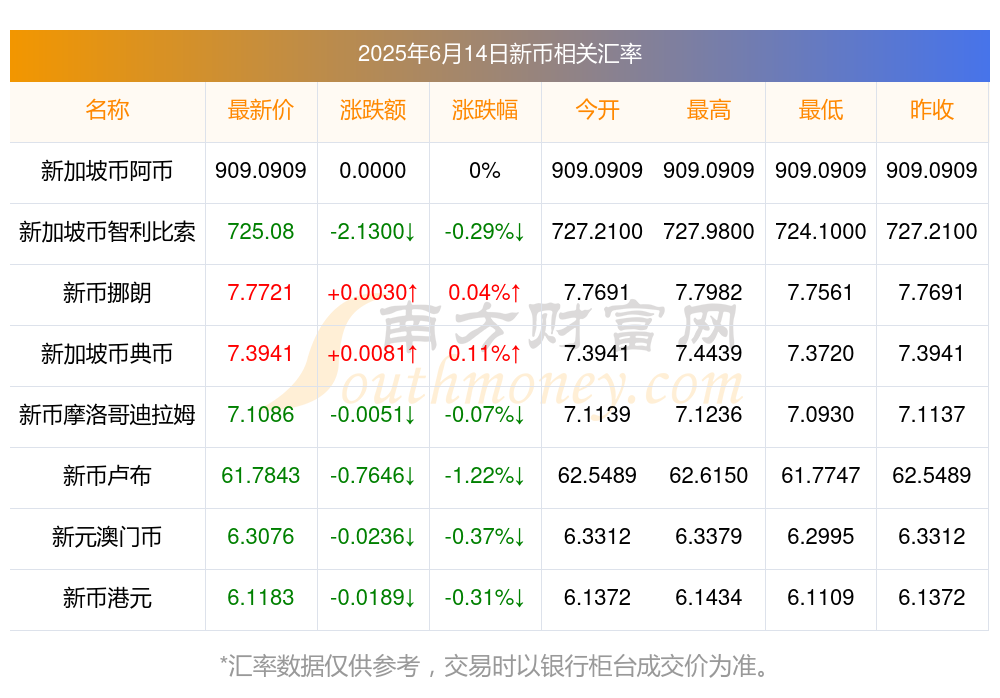The height and width of the screenshot is (698, 1000).
Task: Click the latest price '61.7843'
Action: click(x=260, y=475)
